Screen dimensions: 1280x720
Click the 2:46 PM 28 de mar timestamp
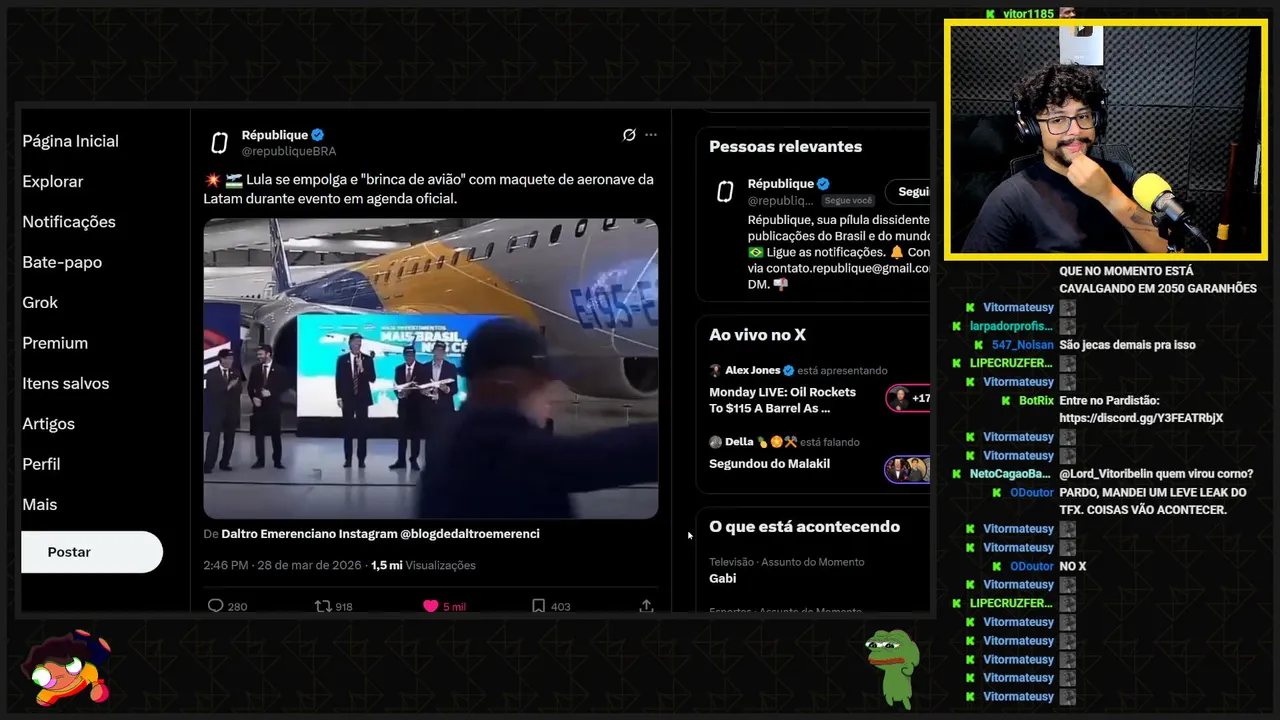click(283, 565)
